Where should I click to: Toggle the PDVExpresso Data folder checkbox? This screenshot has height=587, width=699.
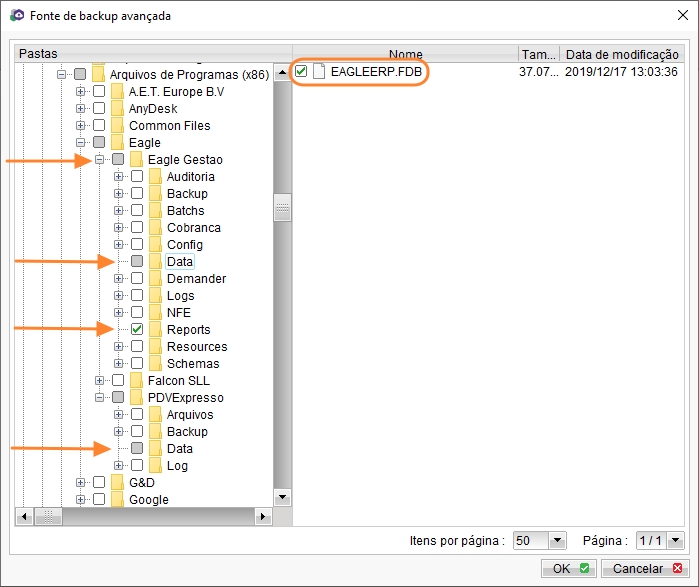137,448
